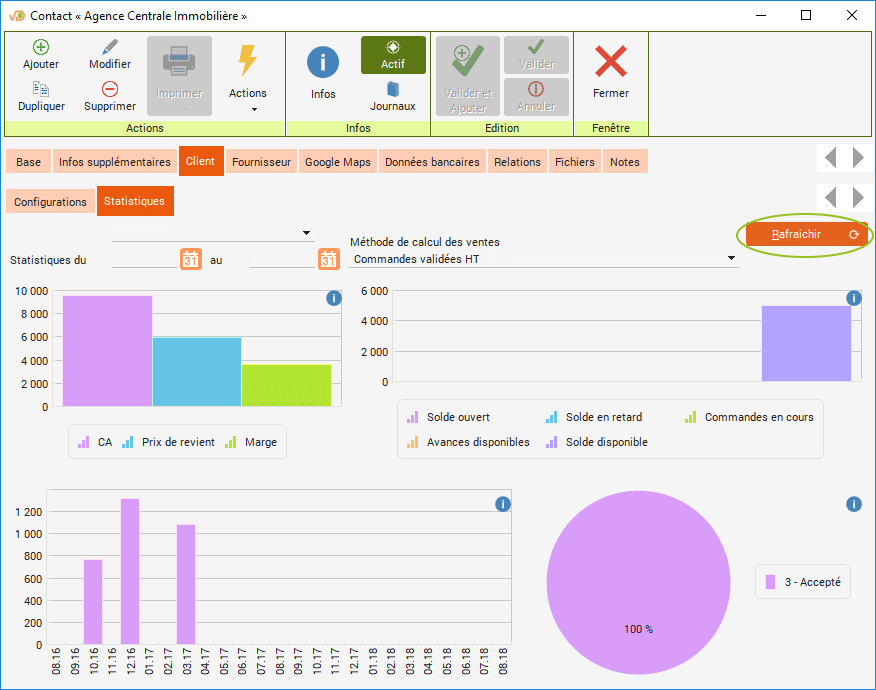Click the end date input field
Screen dimensions: 876x690
pos(282,259)
